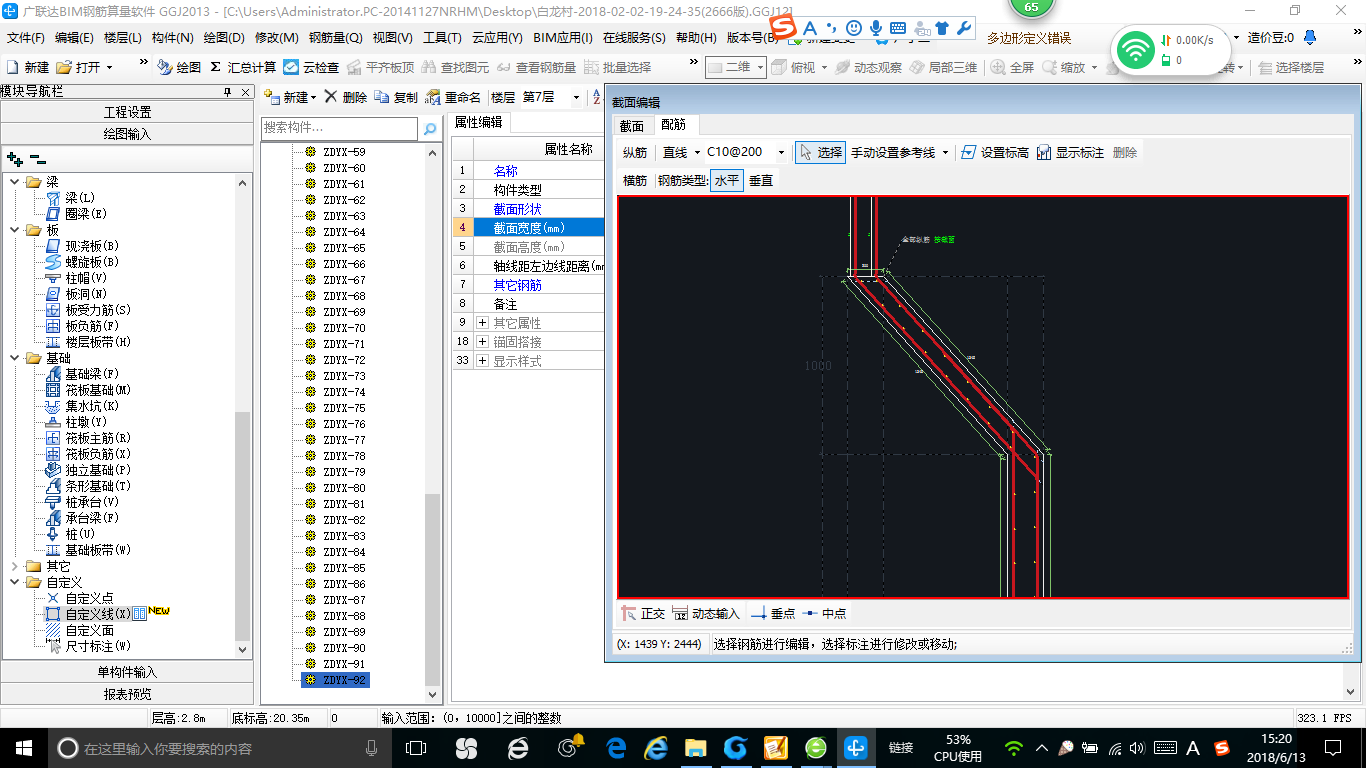Collapse the 板 tree folder
This screenshot has width=1366, height=768.
tap(15, 230)
